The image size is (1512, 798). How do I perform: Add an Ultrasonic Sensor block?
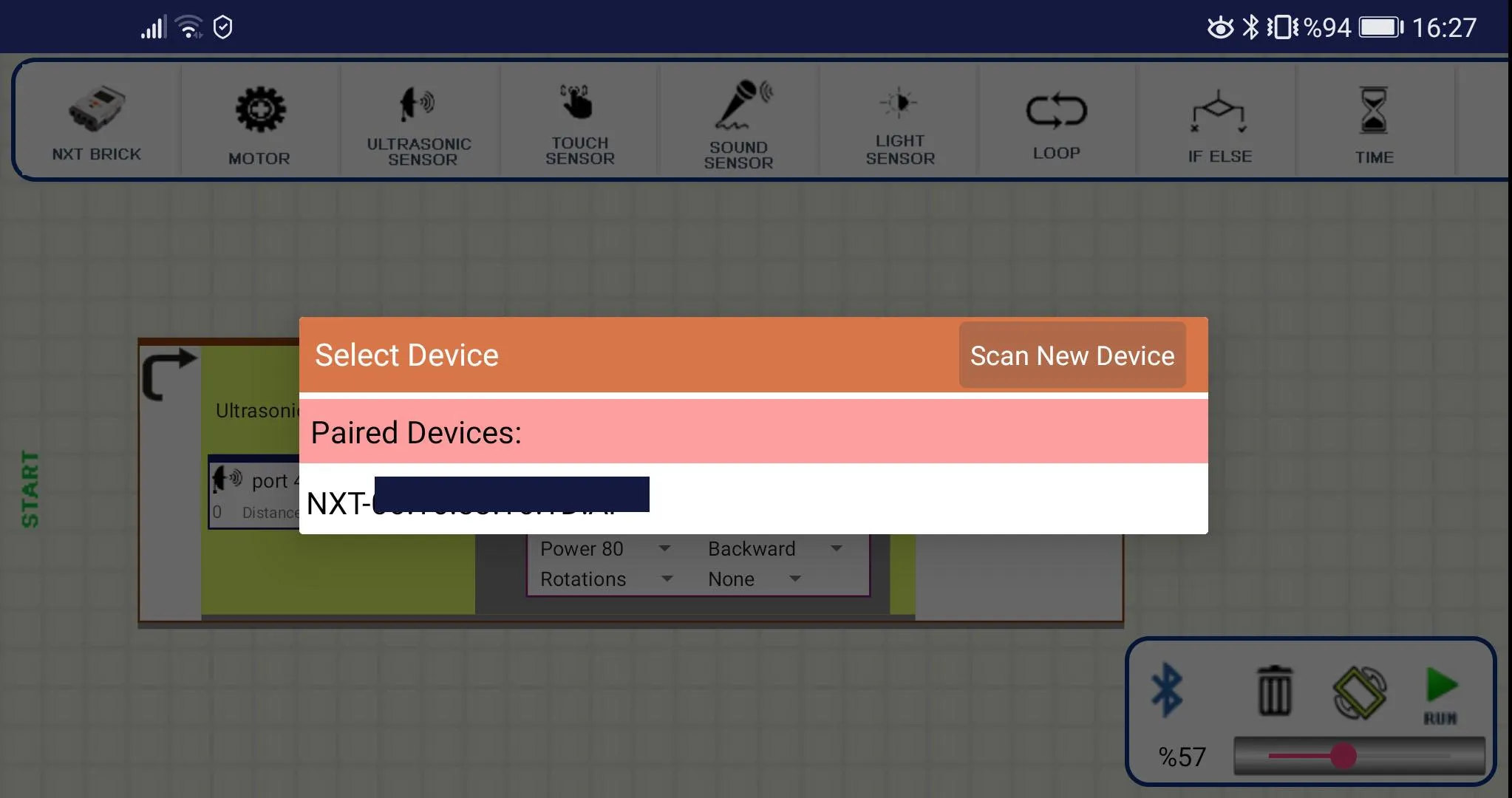click(420, 120)
